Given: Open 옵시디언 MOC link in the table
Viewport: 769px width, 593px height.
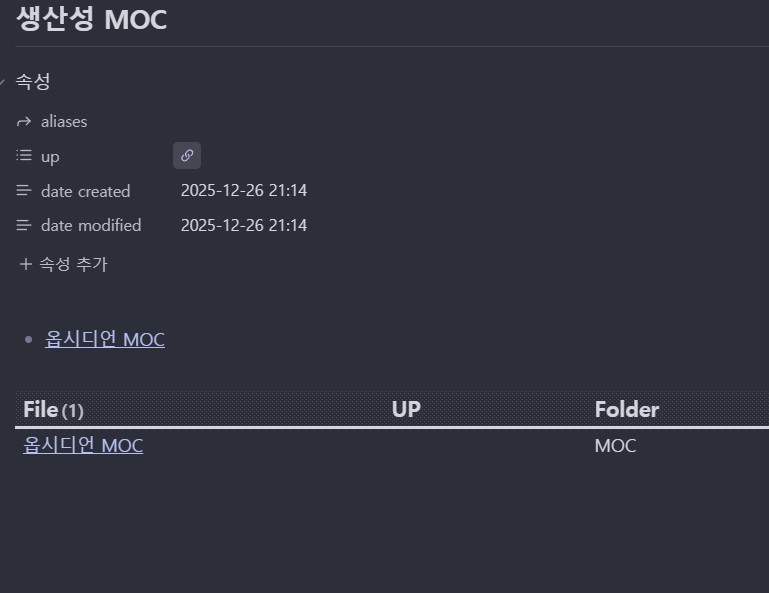Looking at the screenshot, I should [x=83, y=446].
